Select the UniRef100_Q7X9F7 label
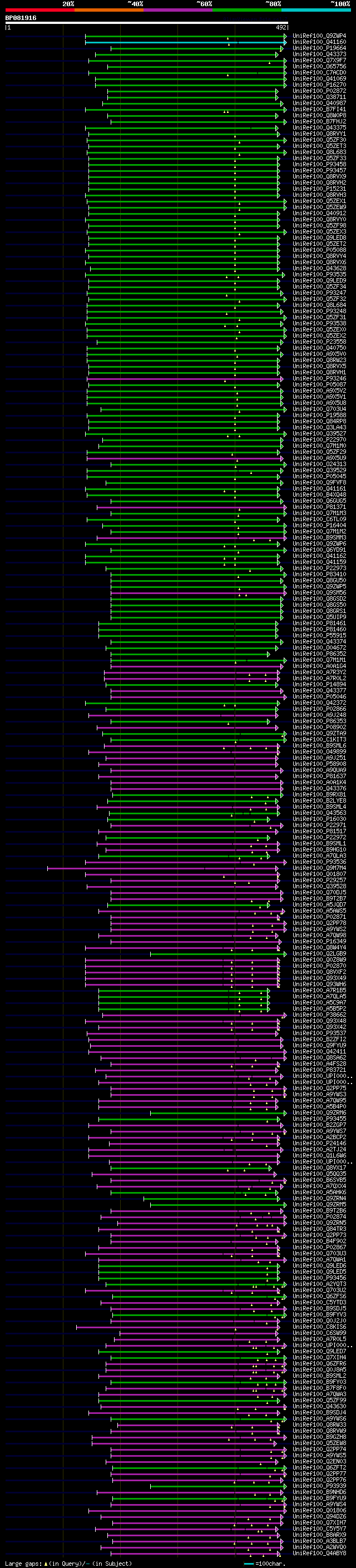 319,60
